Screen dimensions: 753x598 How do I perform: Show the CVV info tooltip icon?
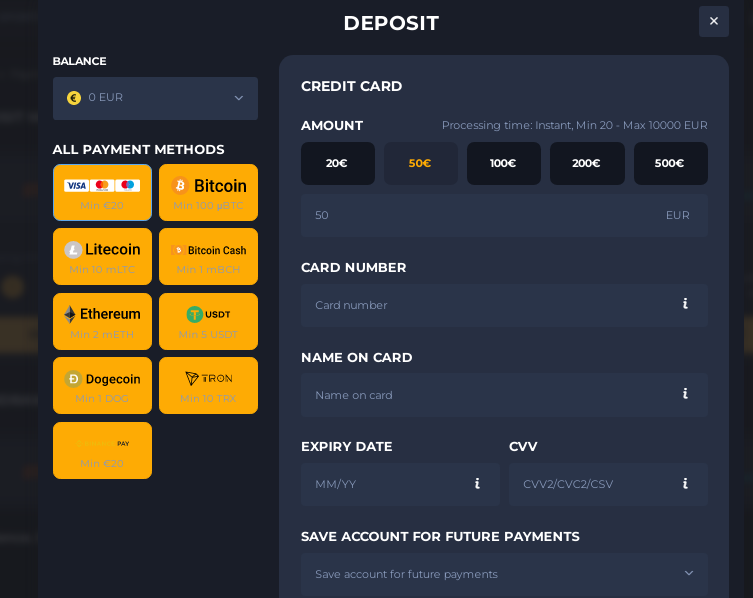[685, 484]
